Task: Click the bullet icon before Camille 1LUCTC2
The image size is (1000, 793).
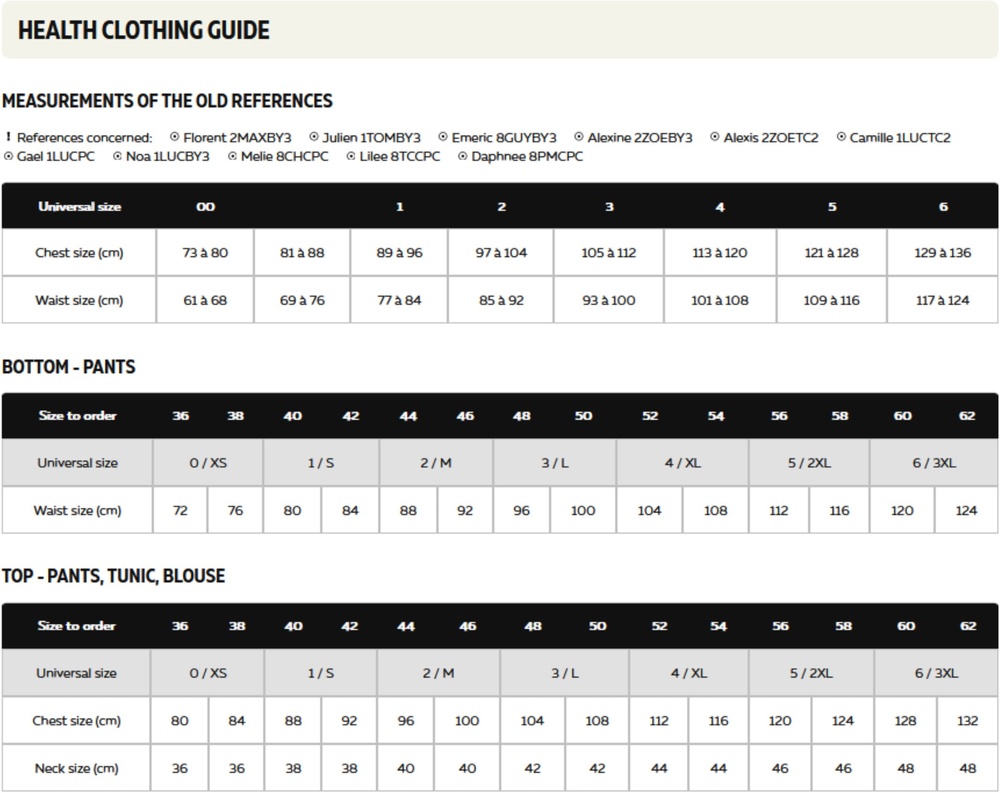Action: click(x=841, y=137)
